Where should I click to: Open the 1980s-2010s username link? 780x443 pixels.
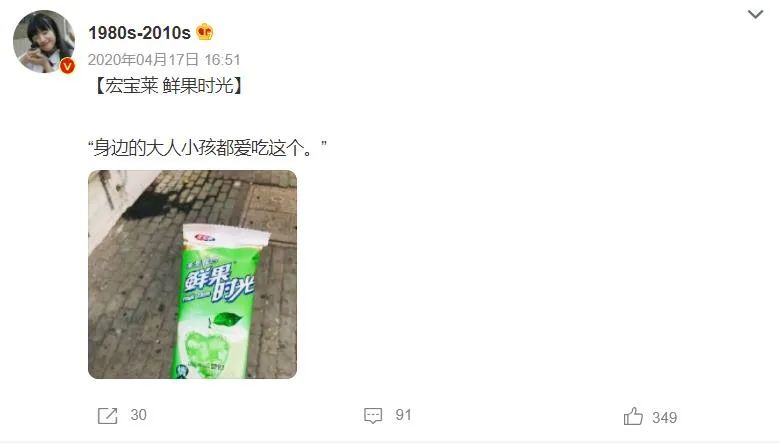pyautogui.click(x=139, y=33)
